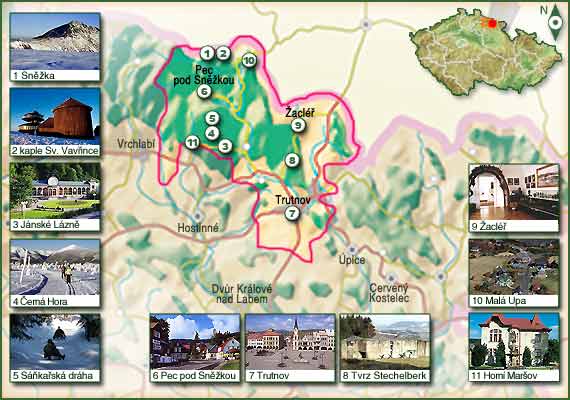
Task: Select map marker number 3
Action: [x=225, y=146]
